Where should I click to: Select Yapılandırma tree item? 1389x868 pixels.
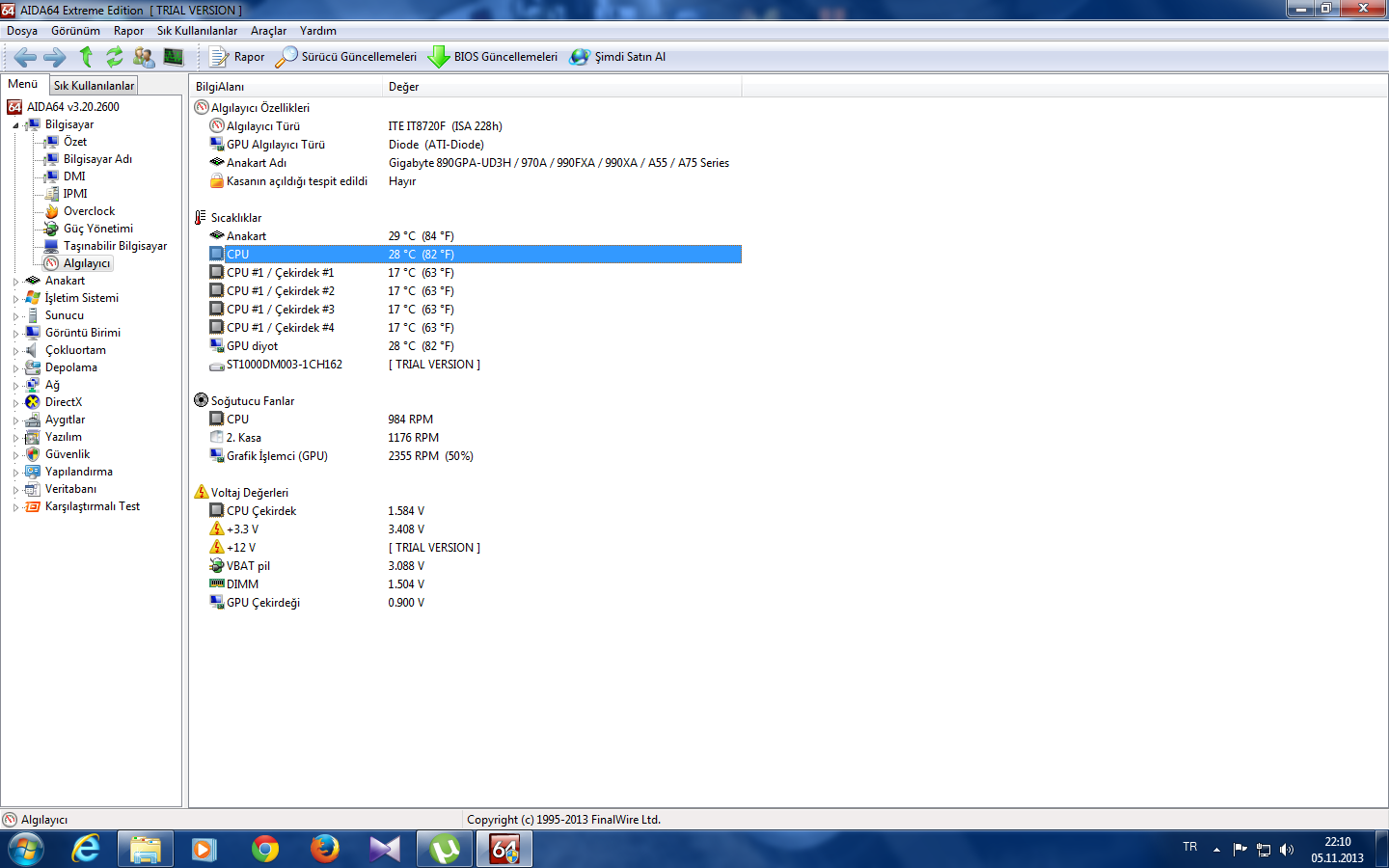(x=79, y=472)
